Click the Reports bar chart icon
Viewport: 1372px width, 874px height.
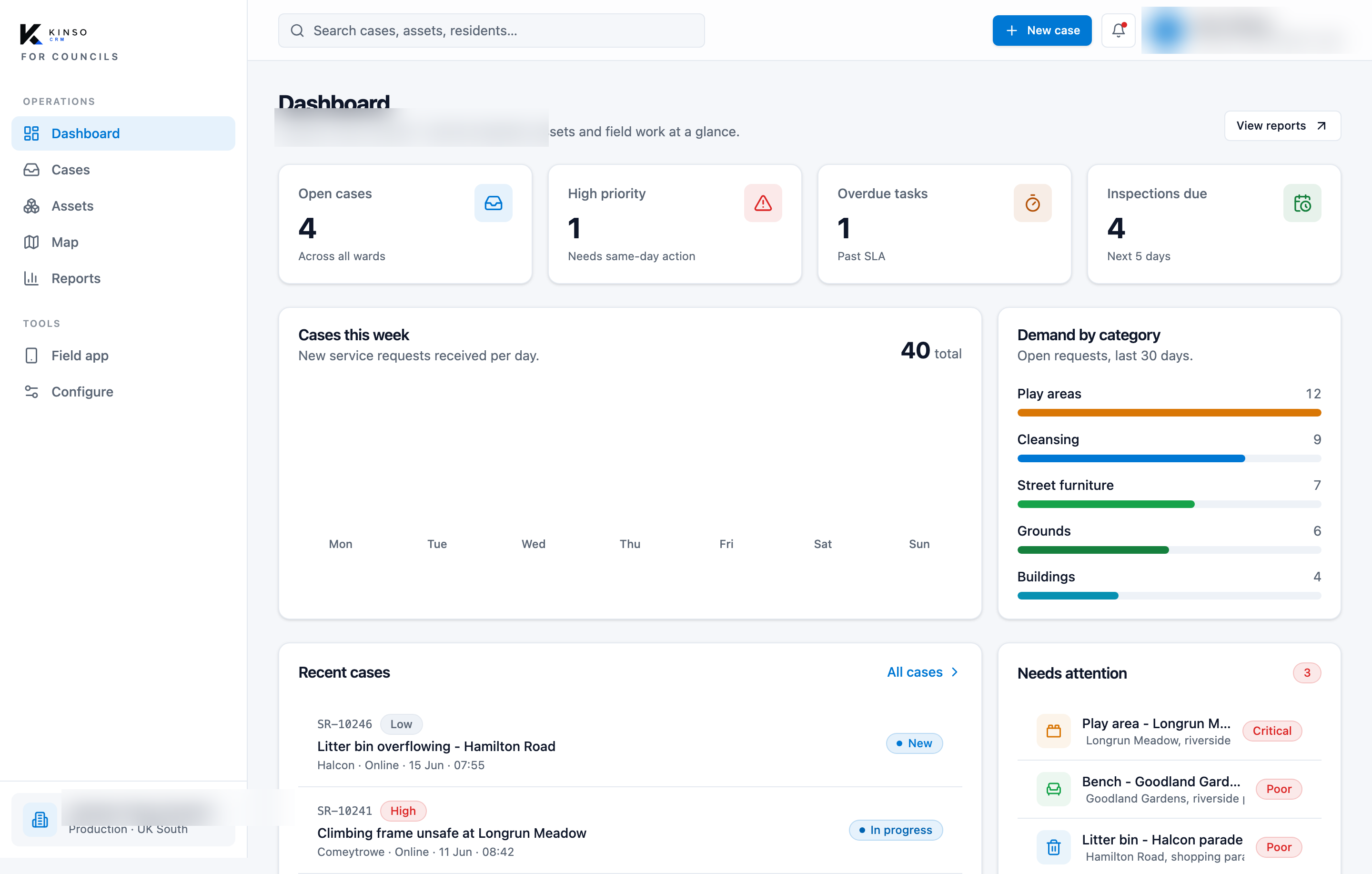tap(31, 278)
